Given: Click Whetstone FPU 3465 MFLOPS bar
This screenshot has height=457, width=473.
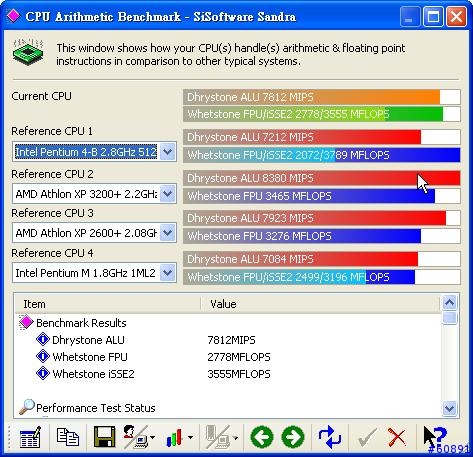Looking at the screenshot, I should pos(322,196).
